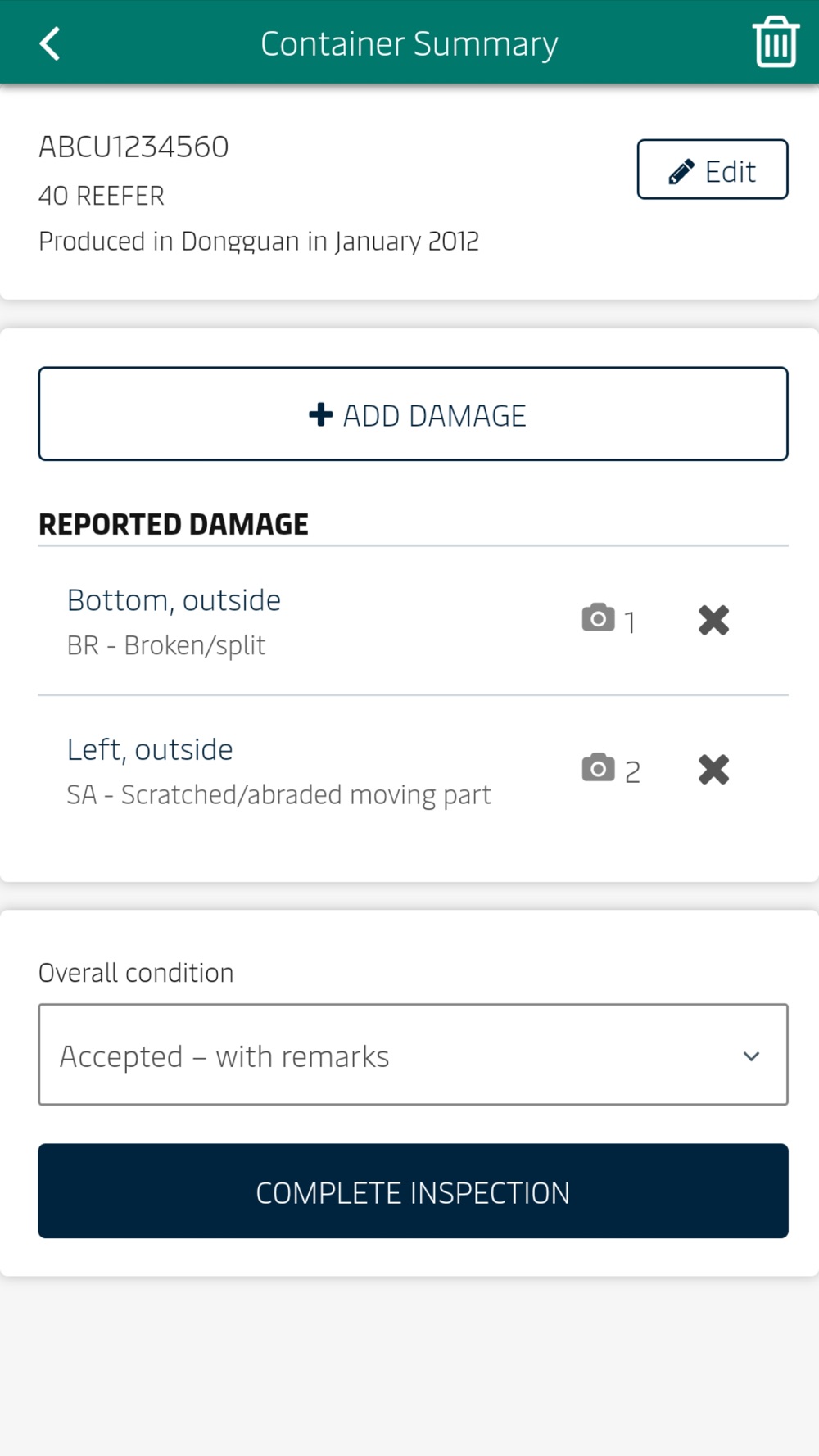Open photos for Left, outside damage

tap(611, 769)
